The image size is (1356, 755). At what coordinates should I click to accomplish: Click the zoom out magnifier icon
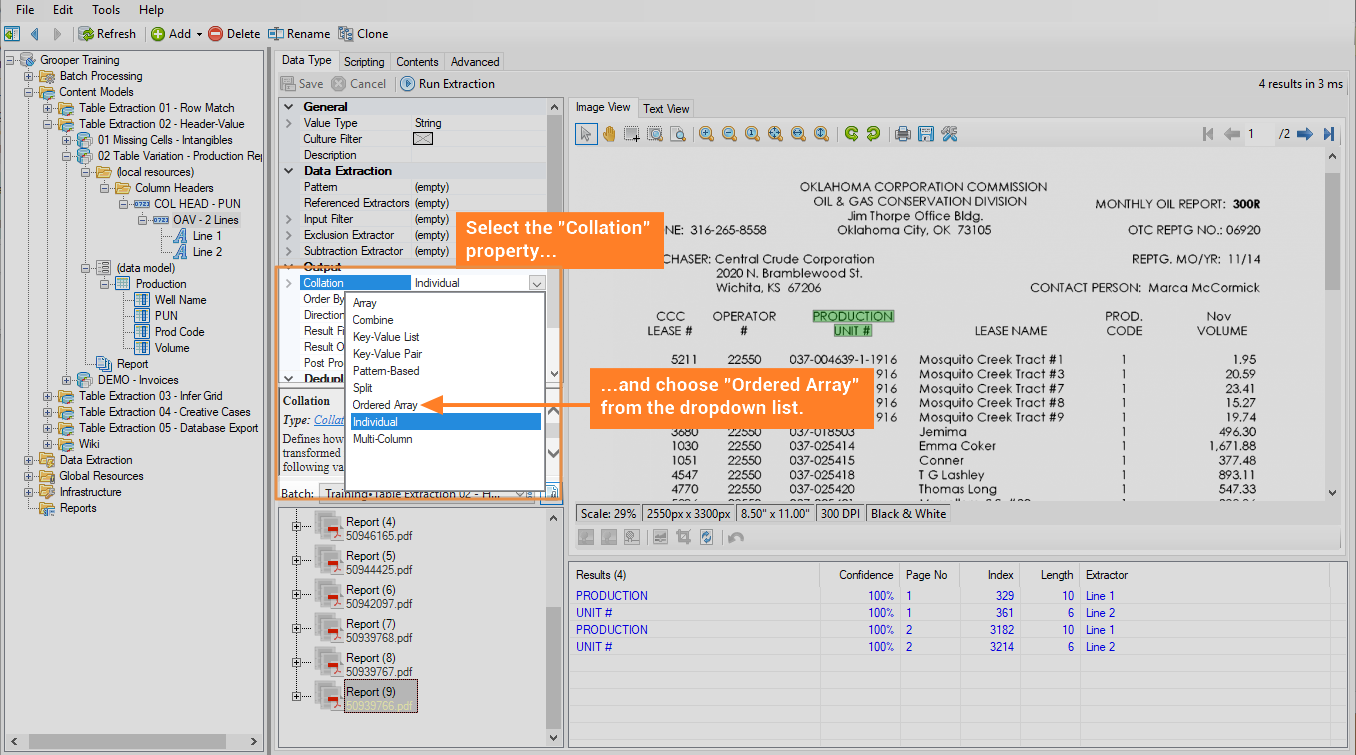729,134
